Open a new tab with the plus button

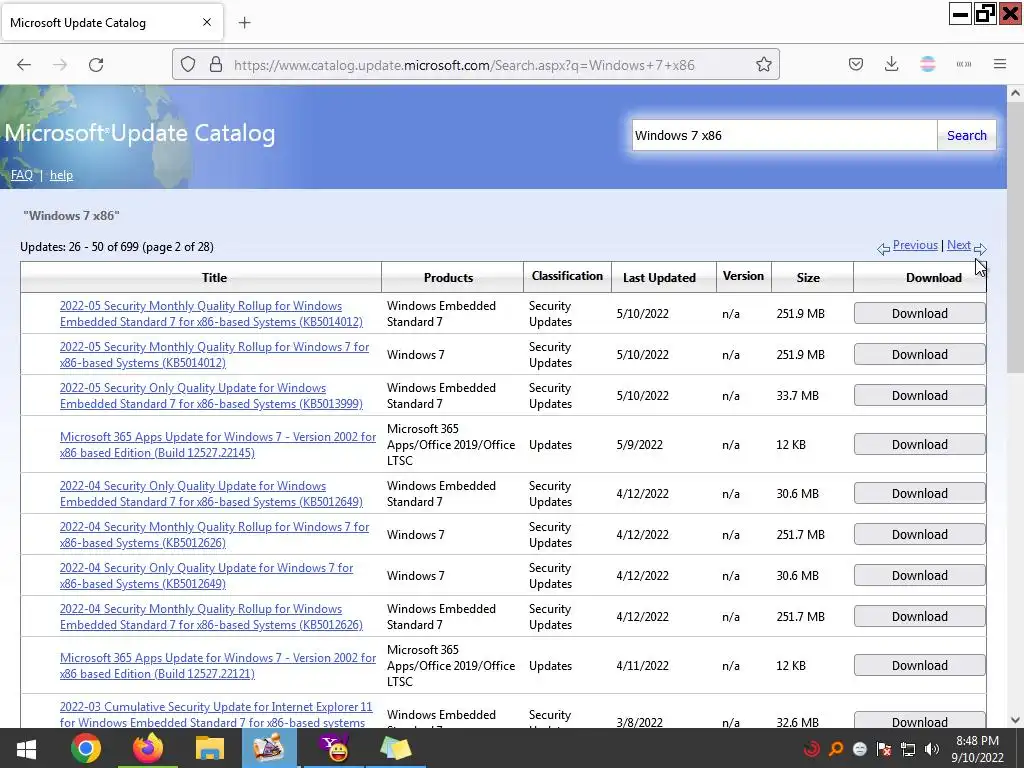(244, 23)
